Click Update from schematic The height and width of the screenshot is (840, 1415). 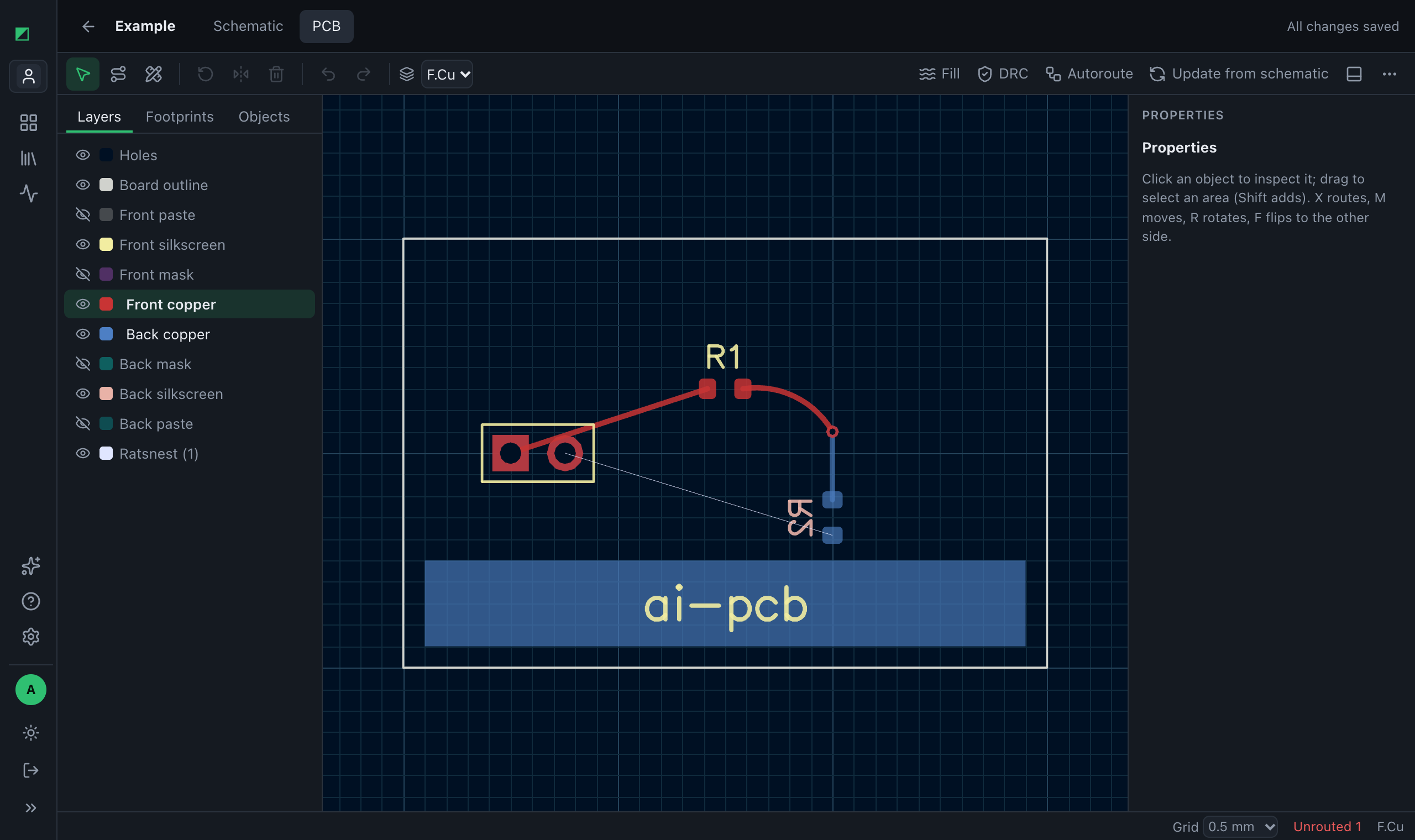click(x=1239, y=74)
